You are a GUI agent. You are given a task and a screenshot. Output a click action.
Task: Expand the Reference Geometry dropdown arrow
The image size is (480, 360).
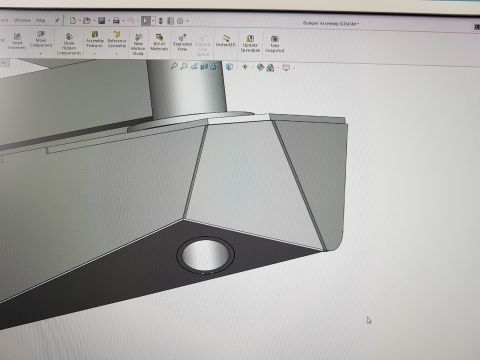(x=116, y=53)
